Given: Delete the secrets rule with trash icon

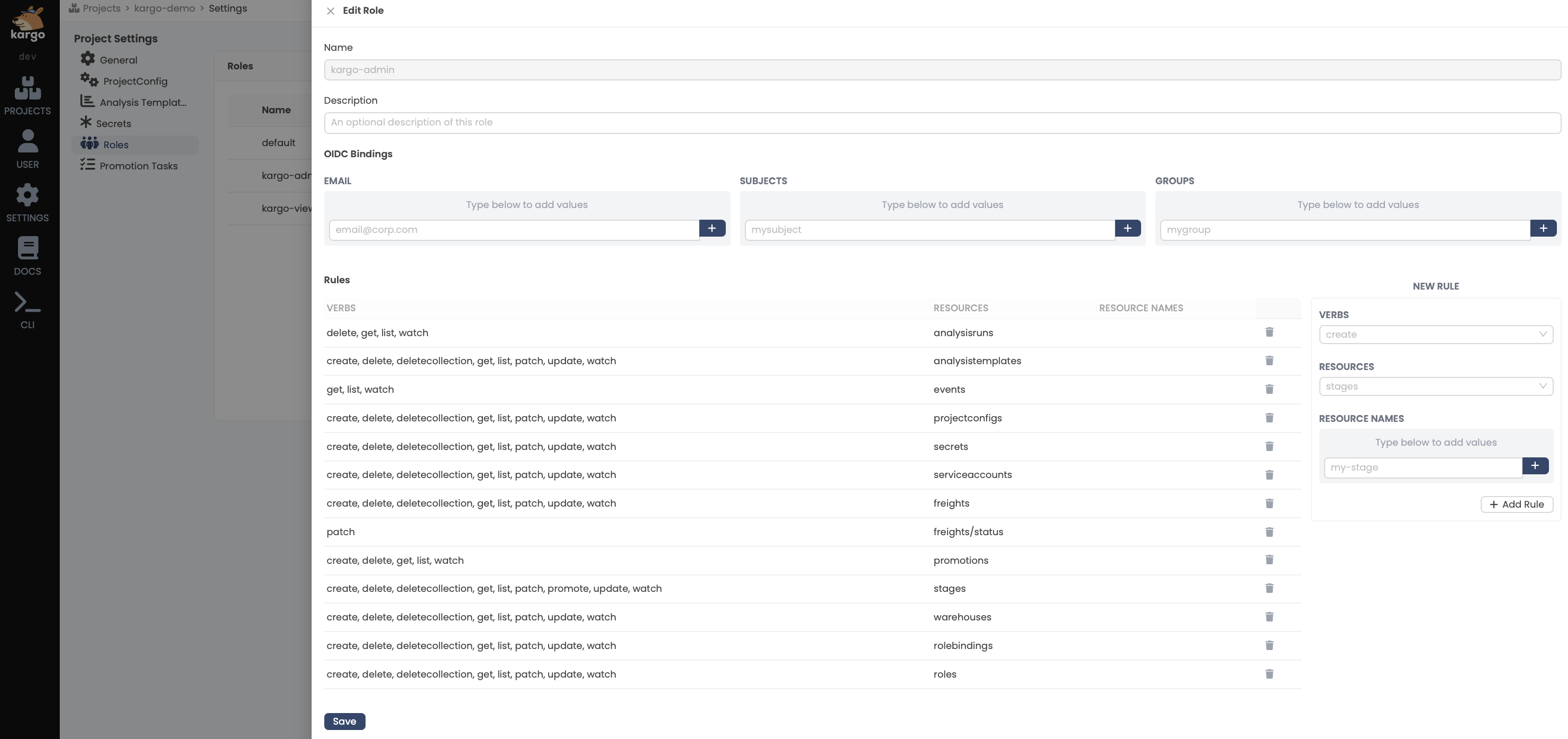Looking at the screenshot, I should pyautogui.click(x=1269, y=447).
